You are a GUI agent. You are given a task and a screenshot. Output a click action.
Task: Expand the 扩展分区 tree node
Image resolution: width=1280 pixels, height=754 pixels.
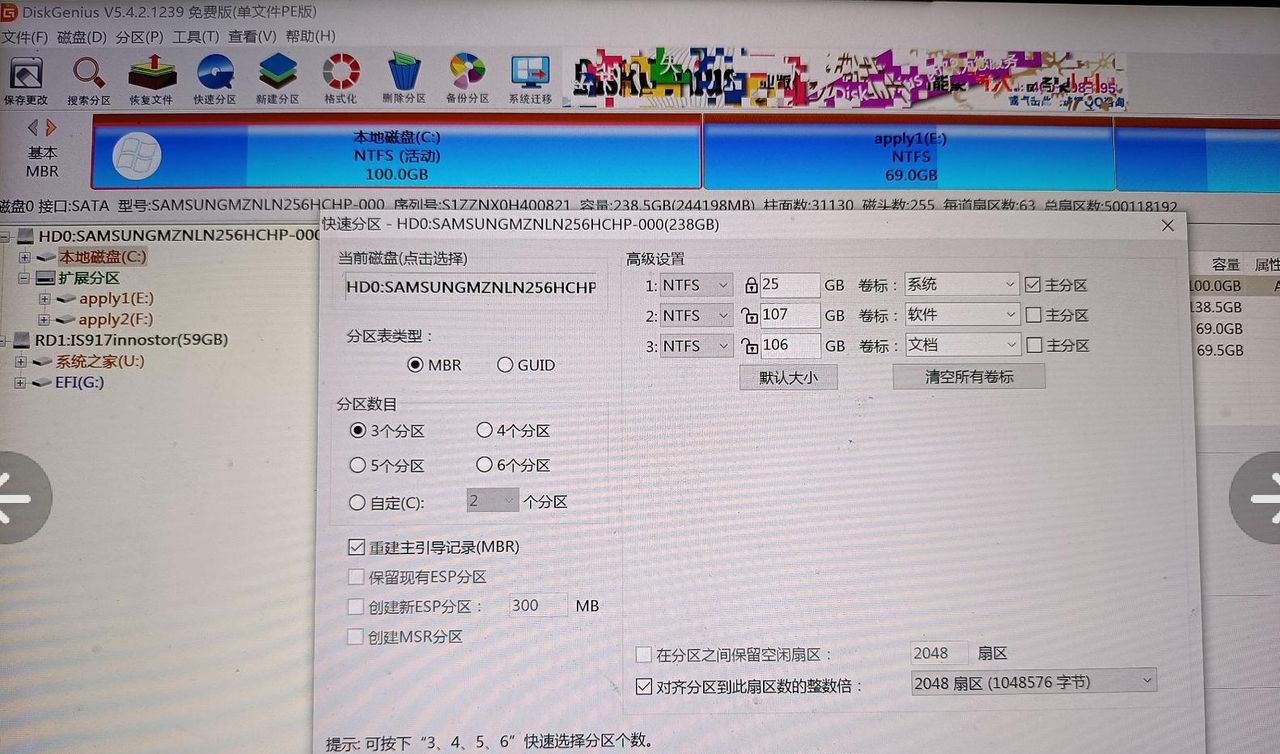tap(23, 278)
